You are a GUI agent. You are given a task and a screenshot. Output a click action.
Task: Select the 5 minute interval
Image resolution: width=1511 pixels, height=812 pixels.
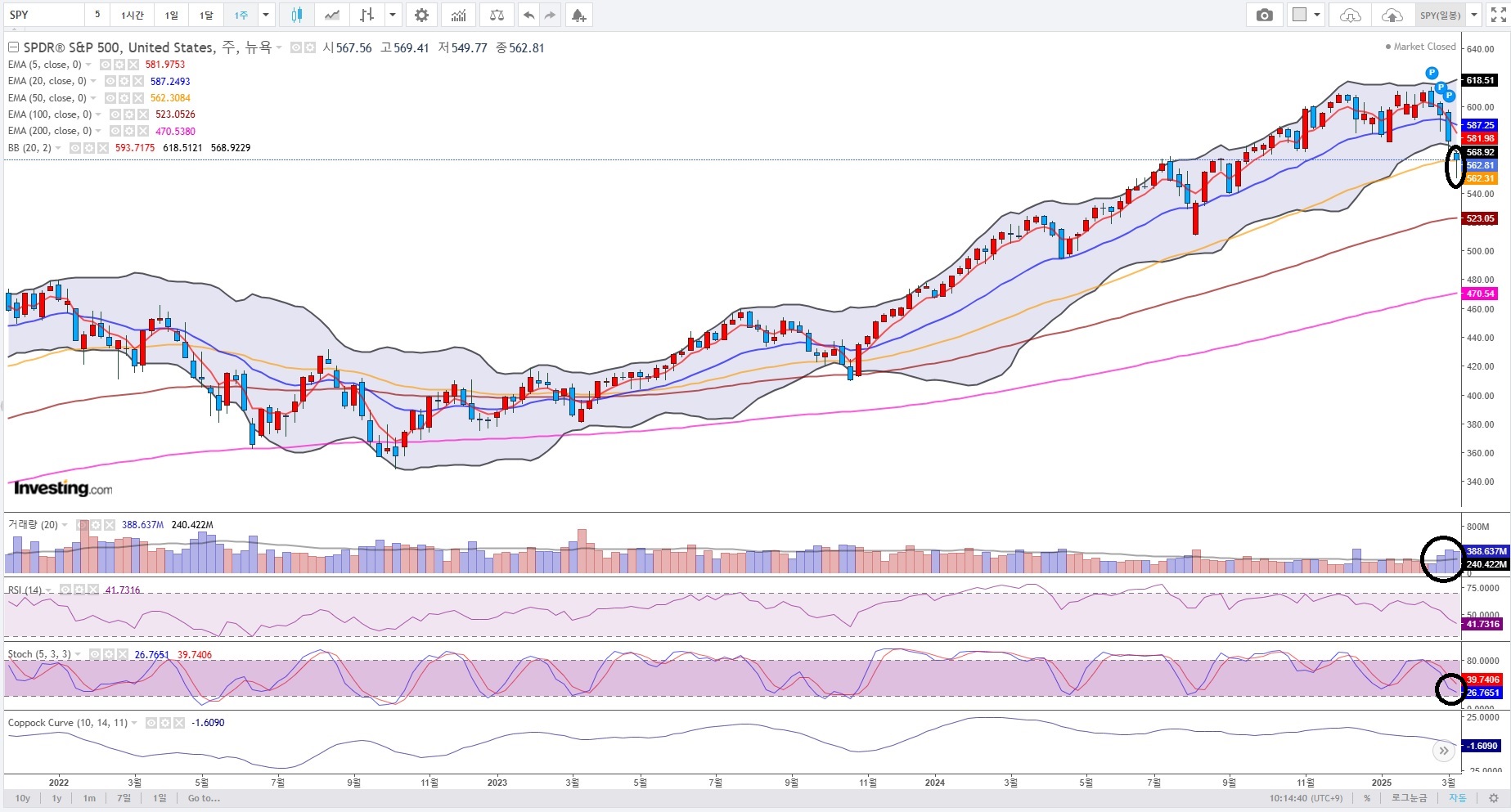(97, 15)
